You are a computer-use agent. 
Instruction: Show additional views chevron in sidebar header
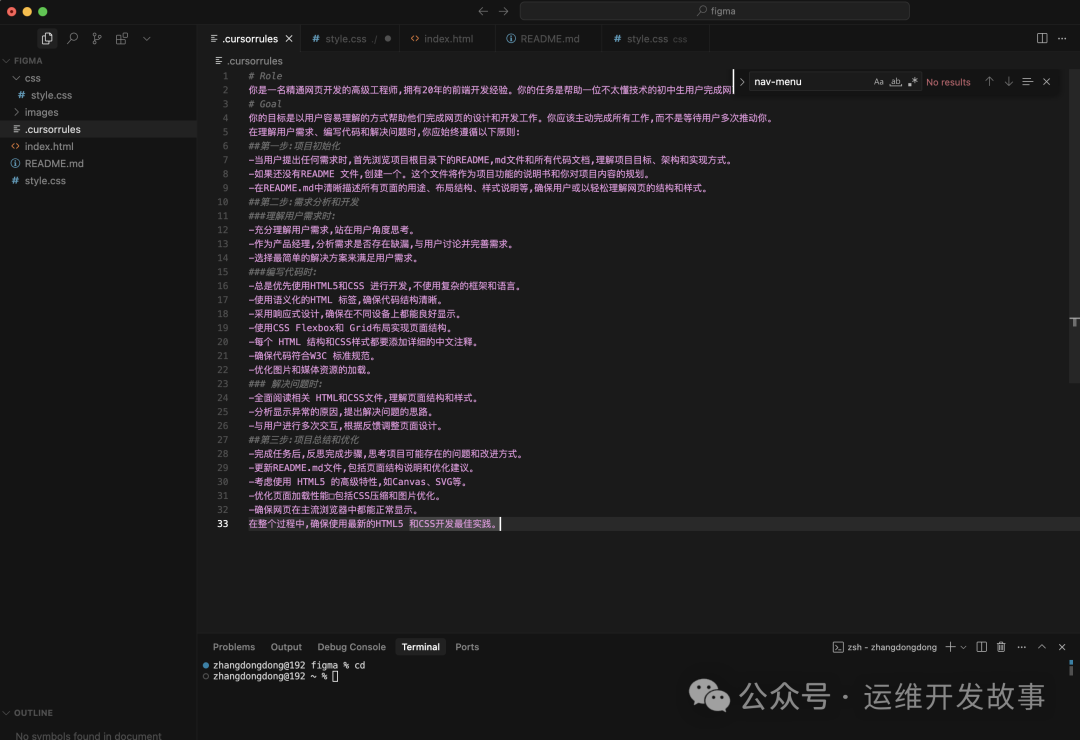pos(147,39)
